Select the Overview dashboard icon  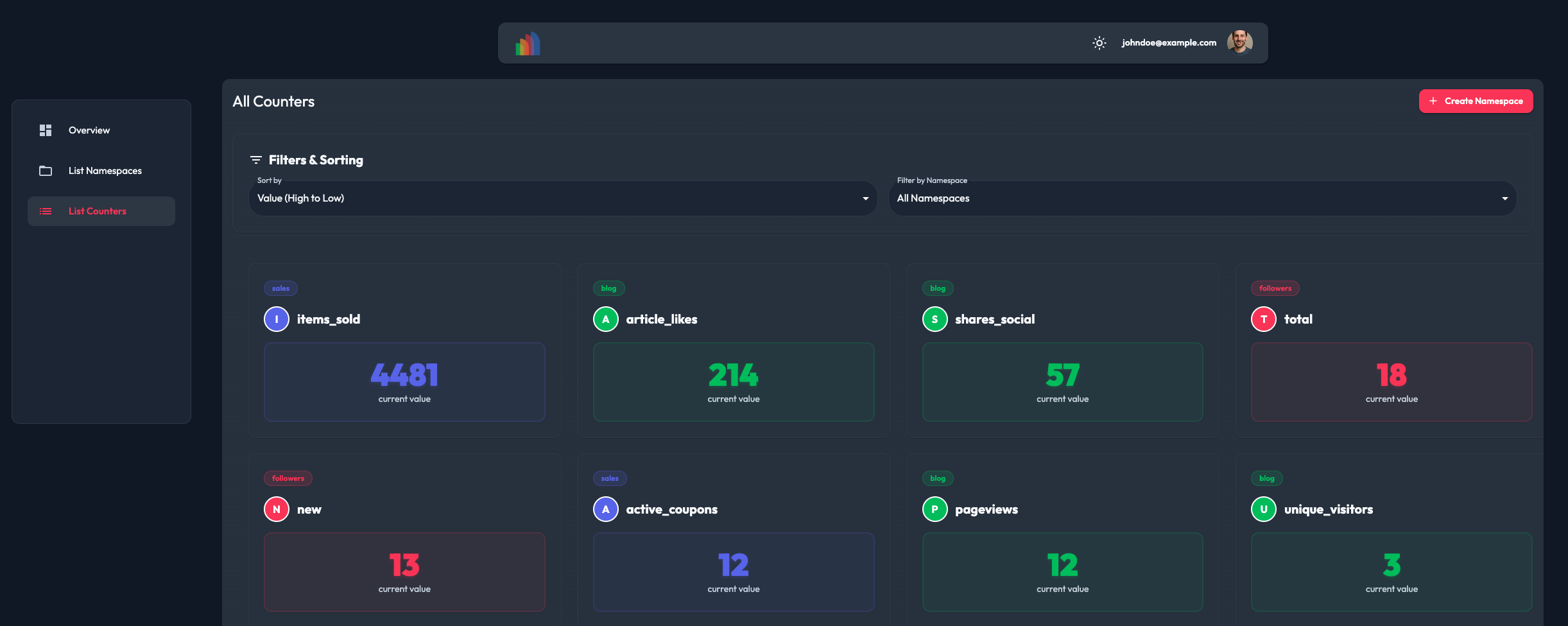coord(46,130)
